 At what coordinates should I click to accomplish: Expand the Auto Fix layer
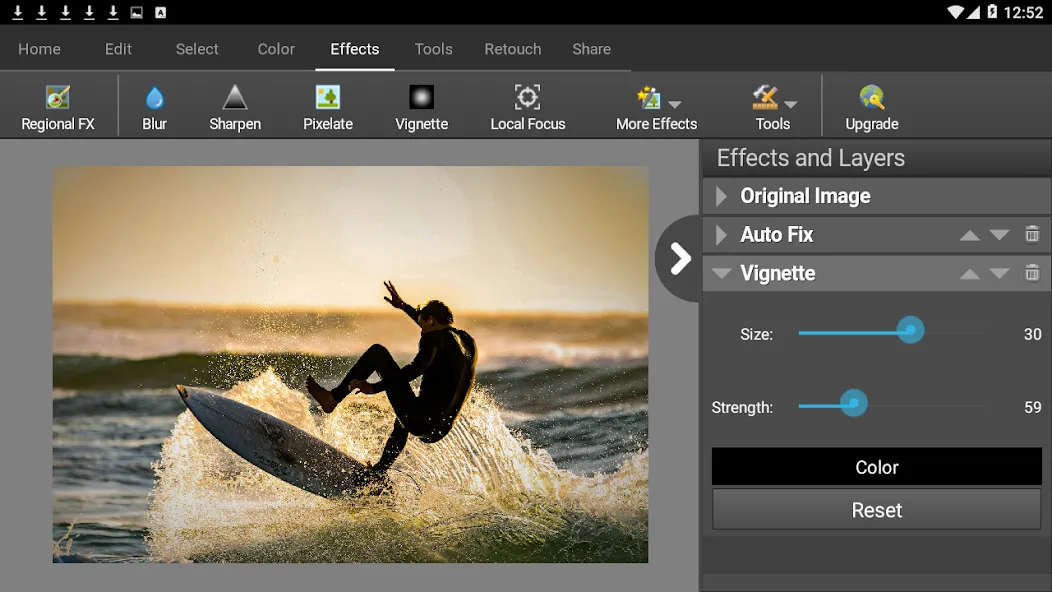721,234
